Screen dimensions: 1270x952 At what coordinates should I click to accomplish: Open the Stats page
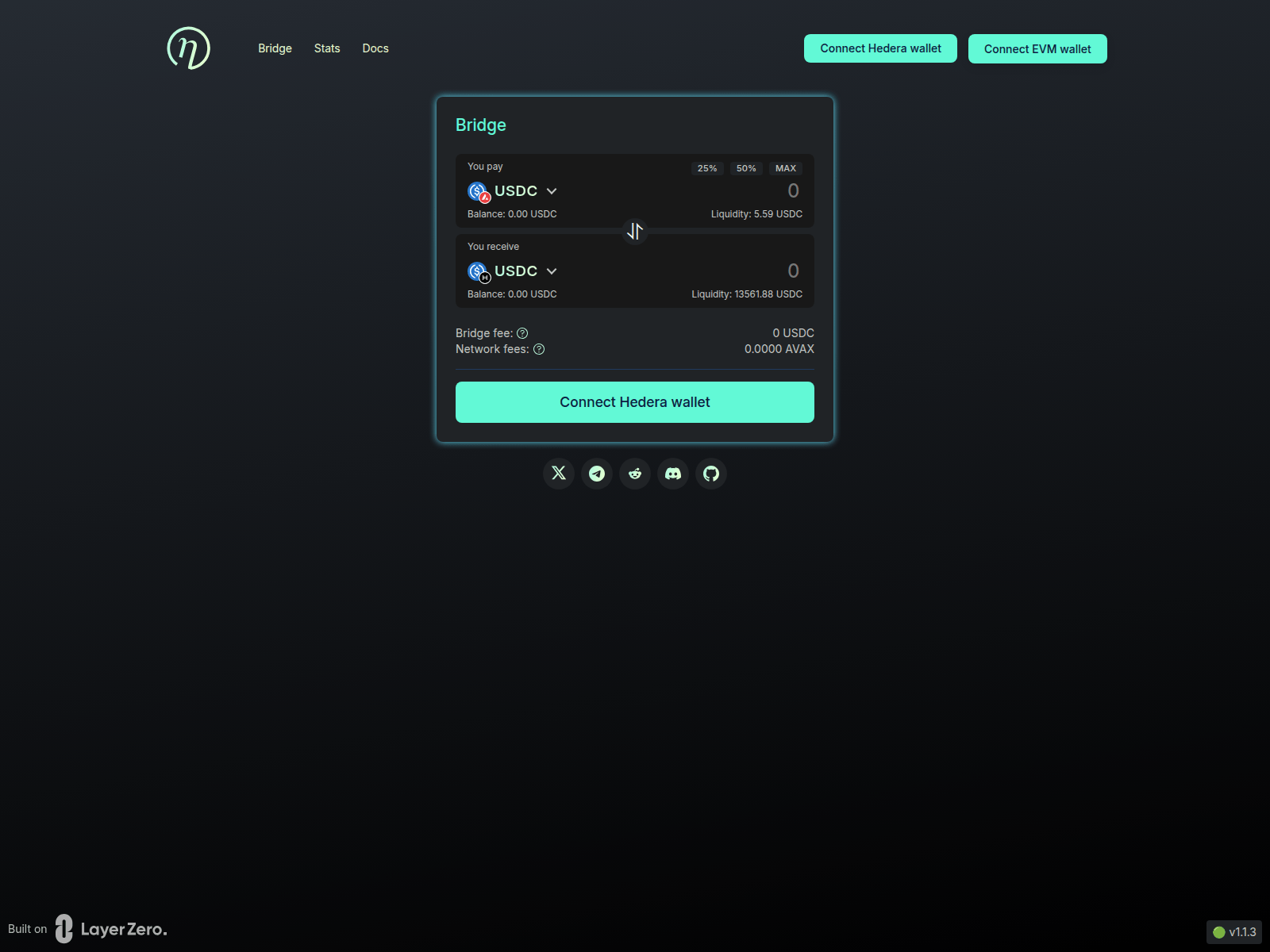tap(327, 48)
